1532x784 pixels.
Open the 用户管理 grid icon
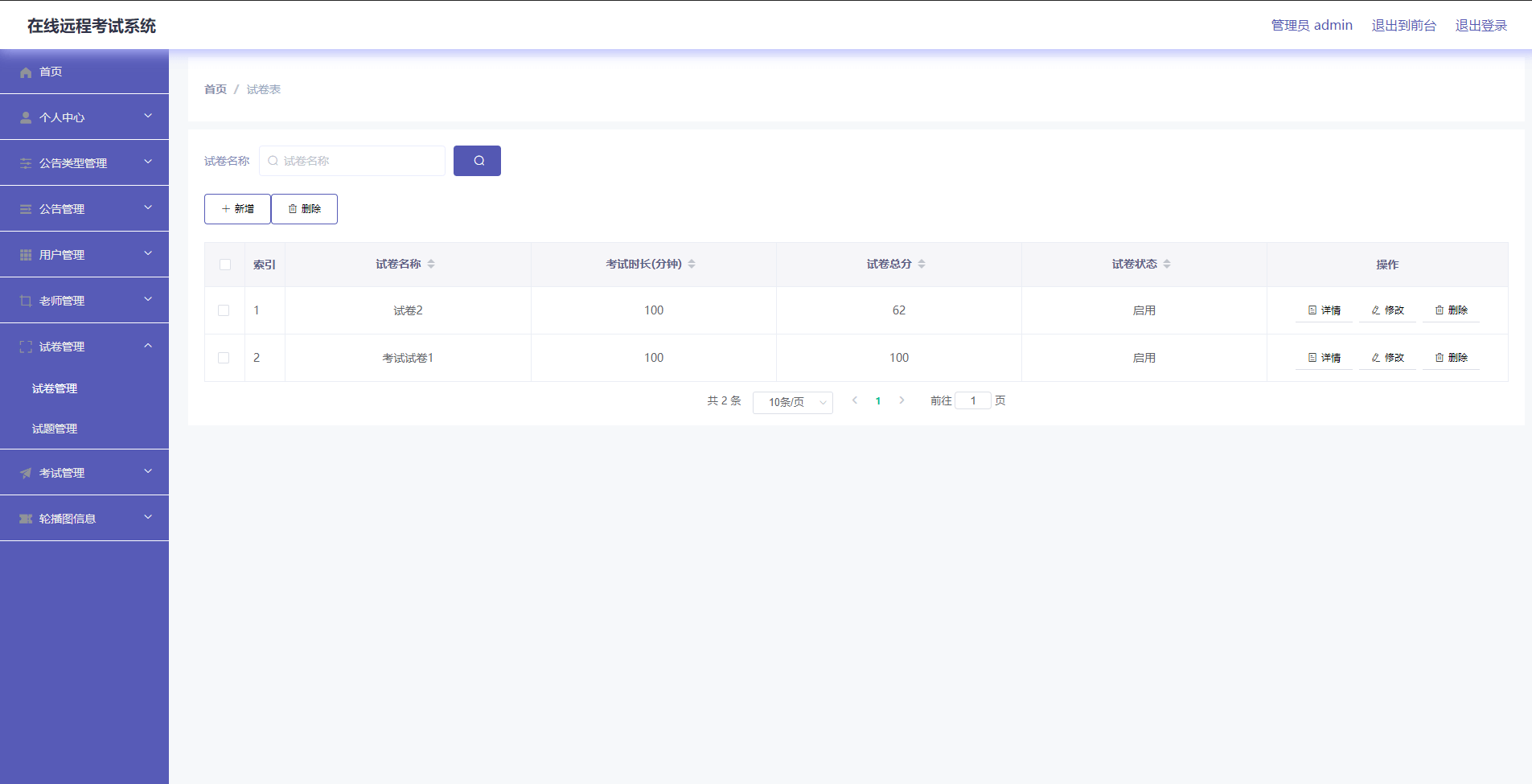pyautogui.click(x=26, y=254)
